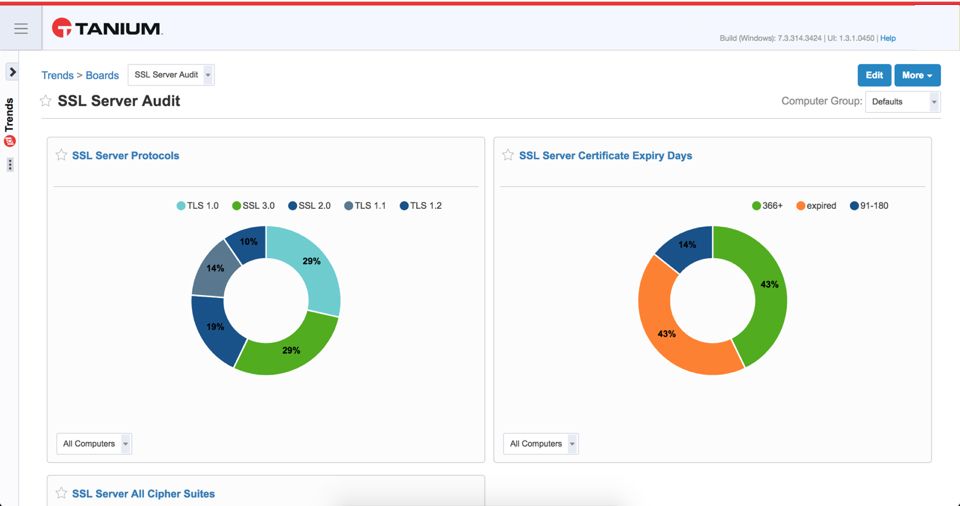Toggle the 91-180 legend entry

click(x=869, y=206)
